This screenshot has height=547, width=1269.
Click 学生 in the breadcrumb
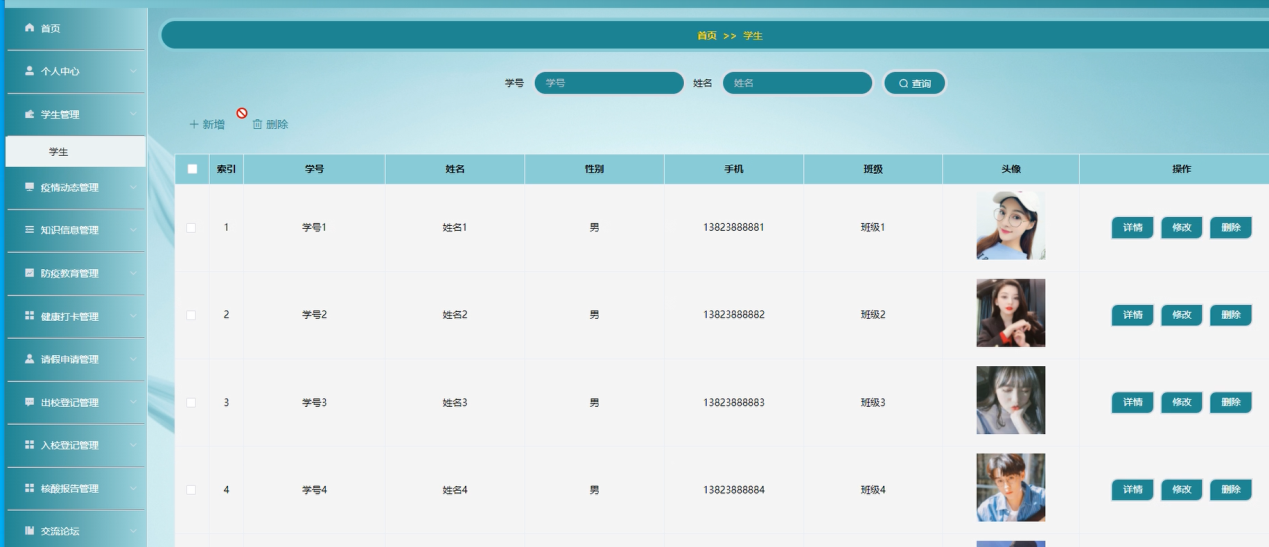pos(753,35)
